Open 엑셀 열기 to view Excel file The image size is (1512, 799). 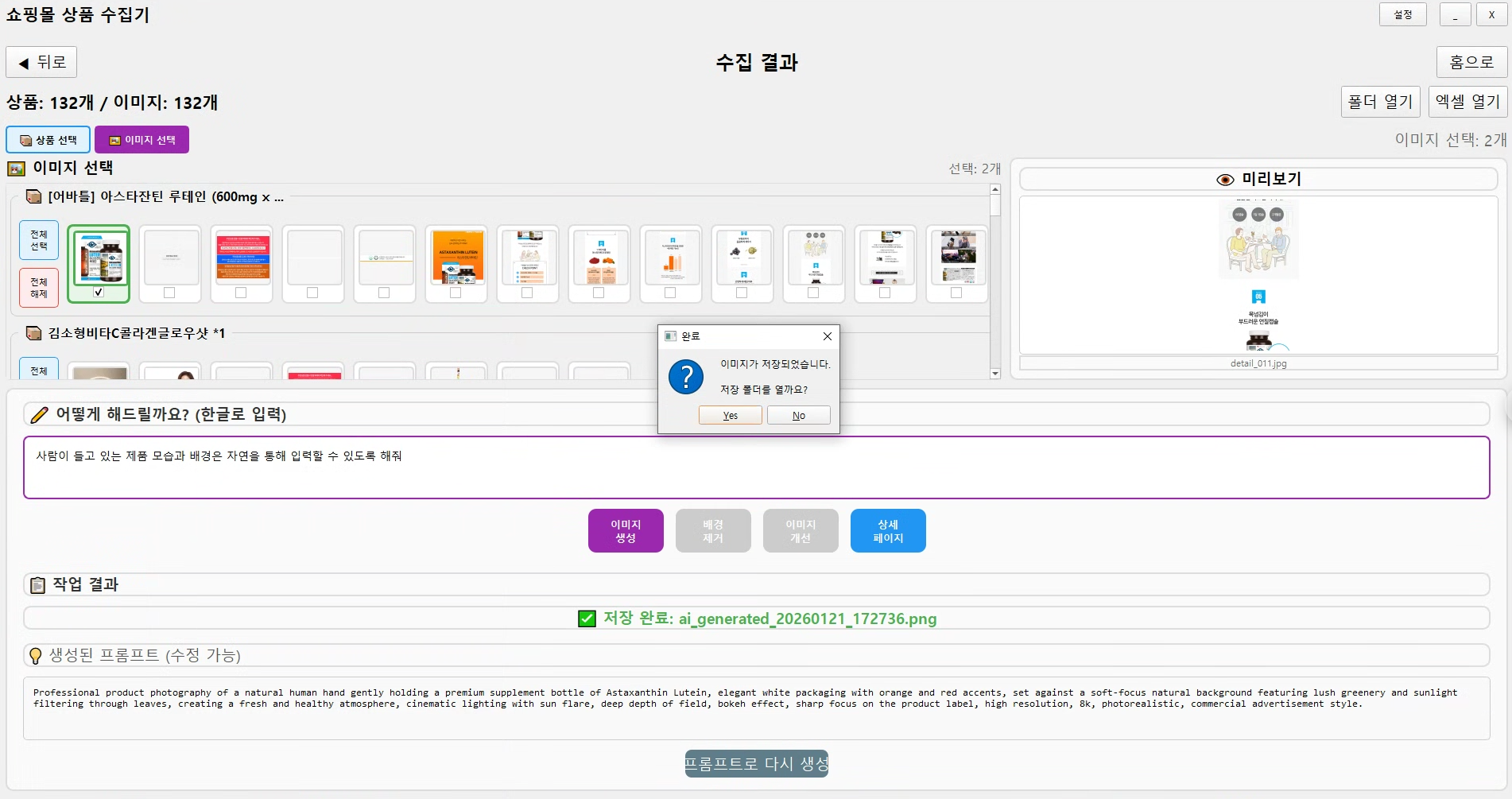[x=1467, y=102]
